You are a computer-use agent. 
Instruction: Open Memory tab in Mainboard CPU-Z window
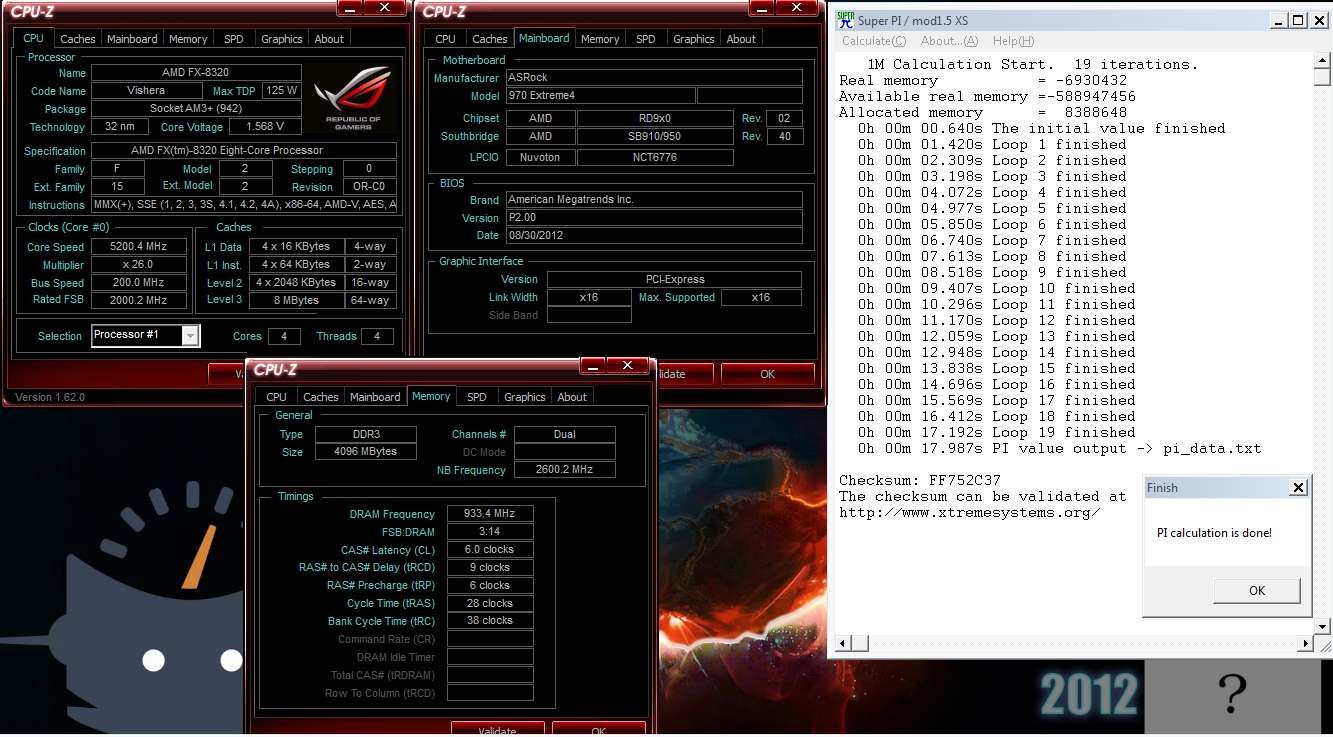600,39
